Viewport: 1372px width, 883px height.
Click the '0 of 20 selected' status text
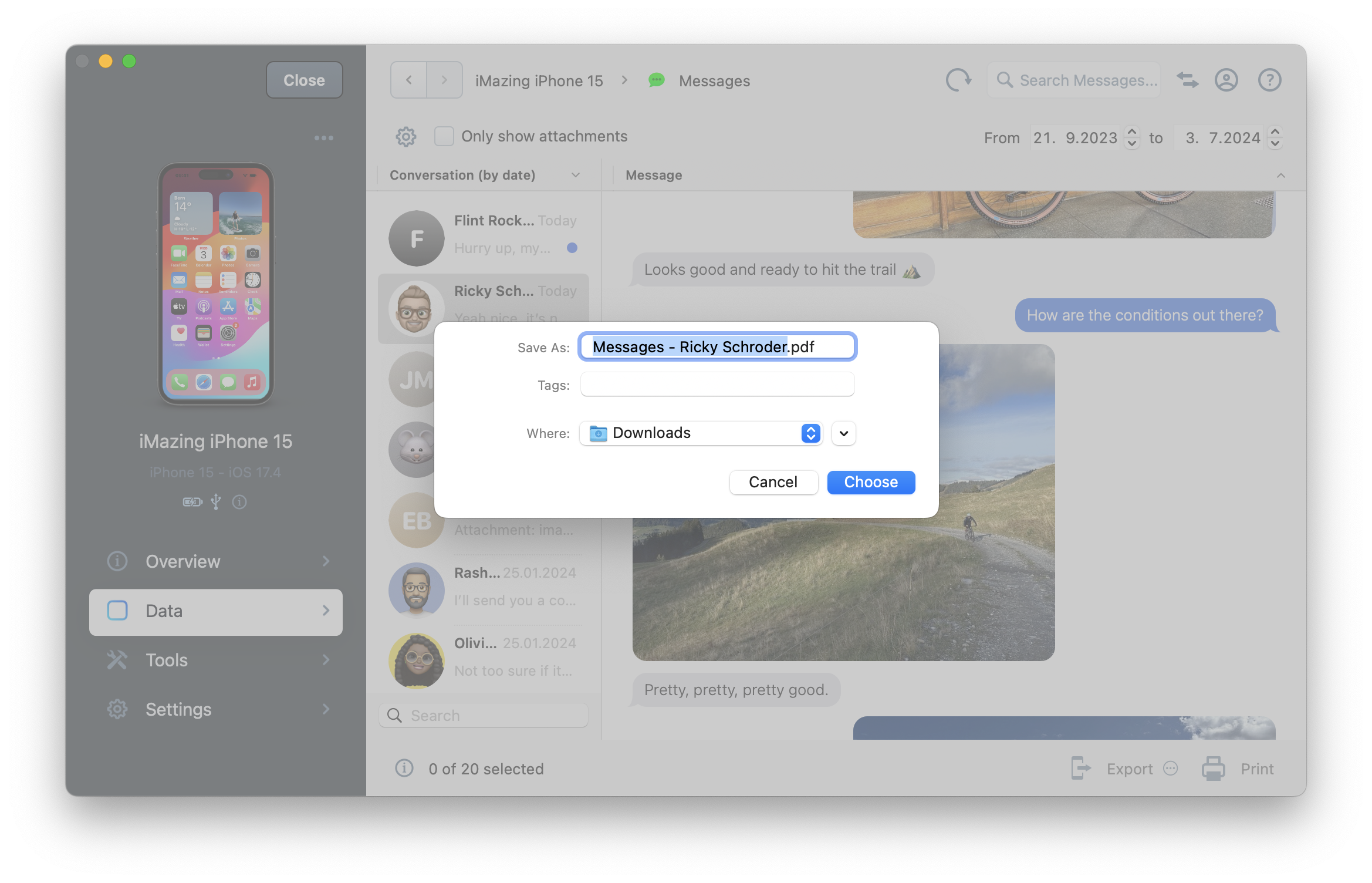click(486, 769)
